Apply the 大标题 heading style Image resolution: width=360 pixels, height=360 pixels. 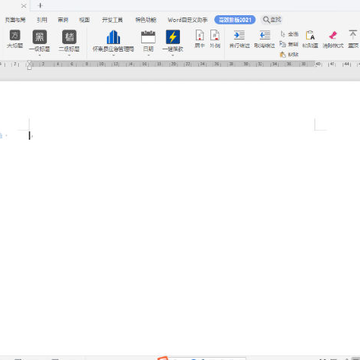tap(15, 39)
